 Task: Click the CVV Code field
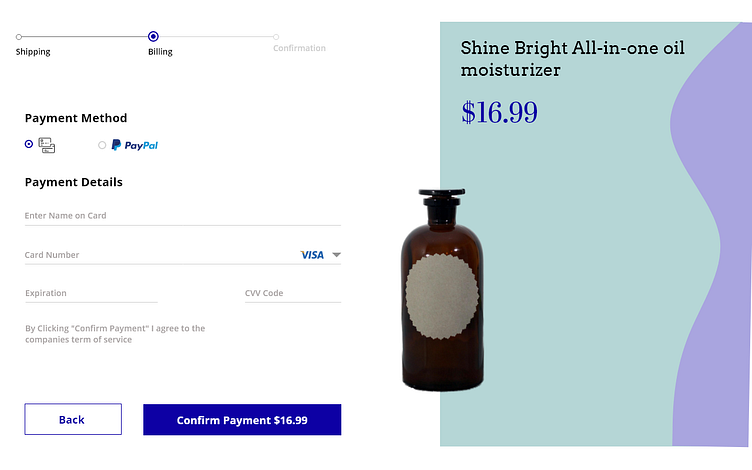(x=292, y=293)
